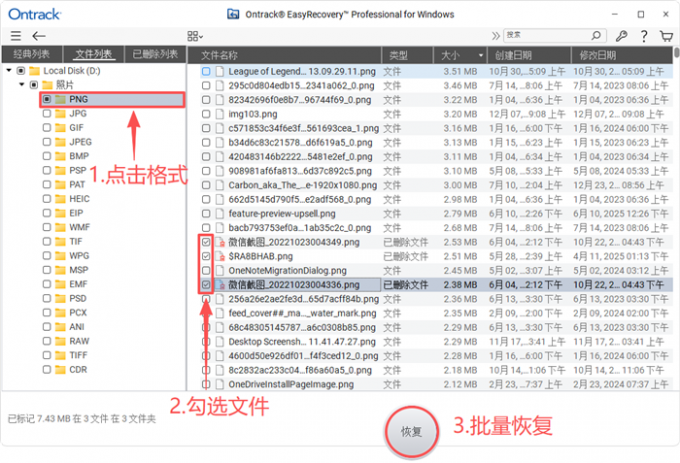Select the EIP folder icon
680x463 pixels.
60,213
